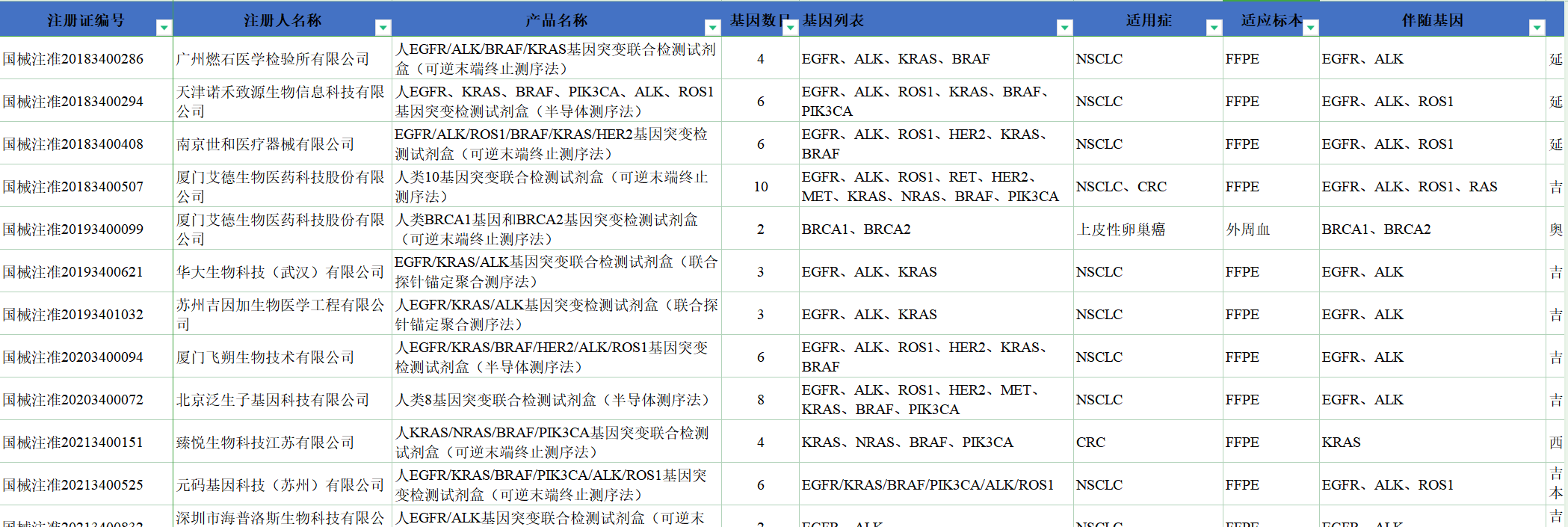The height and width of the screenshot is (527, 1568).
Task: Click gene list in row 国械注准20203400072
Action: click(936, 399)
